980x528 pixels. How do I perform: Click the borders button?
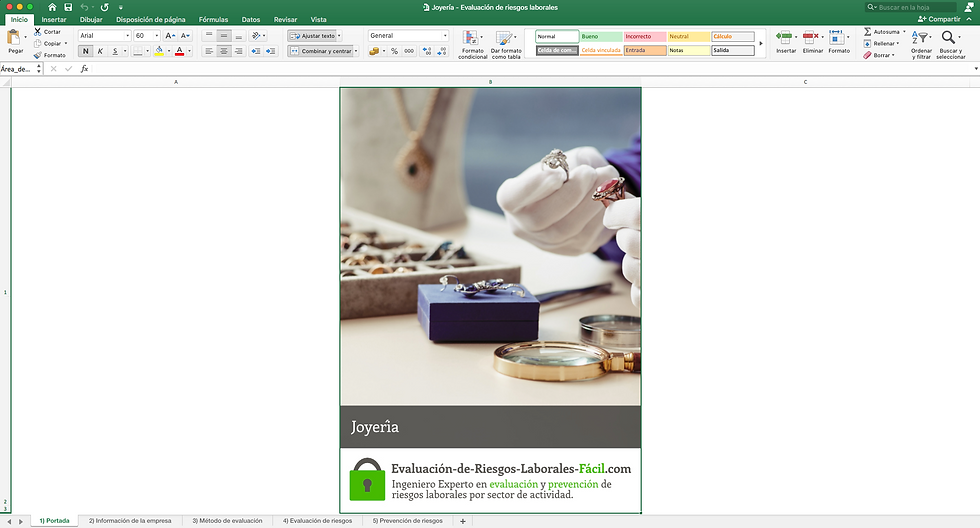138,51
